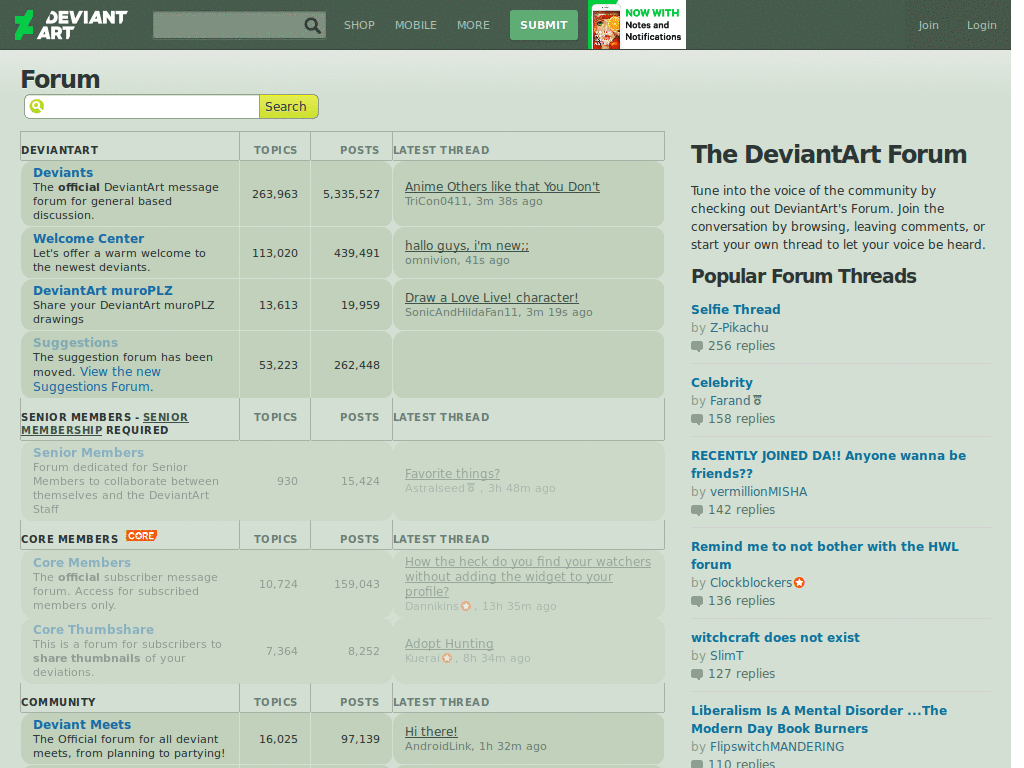The image size is (1024, 768).
Task: Click the reply bubble icon by 127 replies
Action: (x=697, y=674)
